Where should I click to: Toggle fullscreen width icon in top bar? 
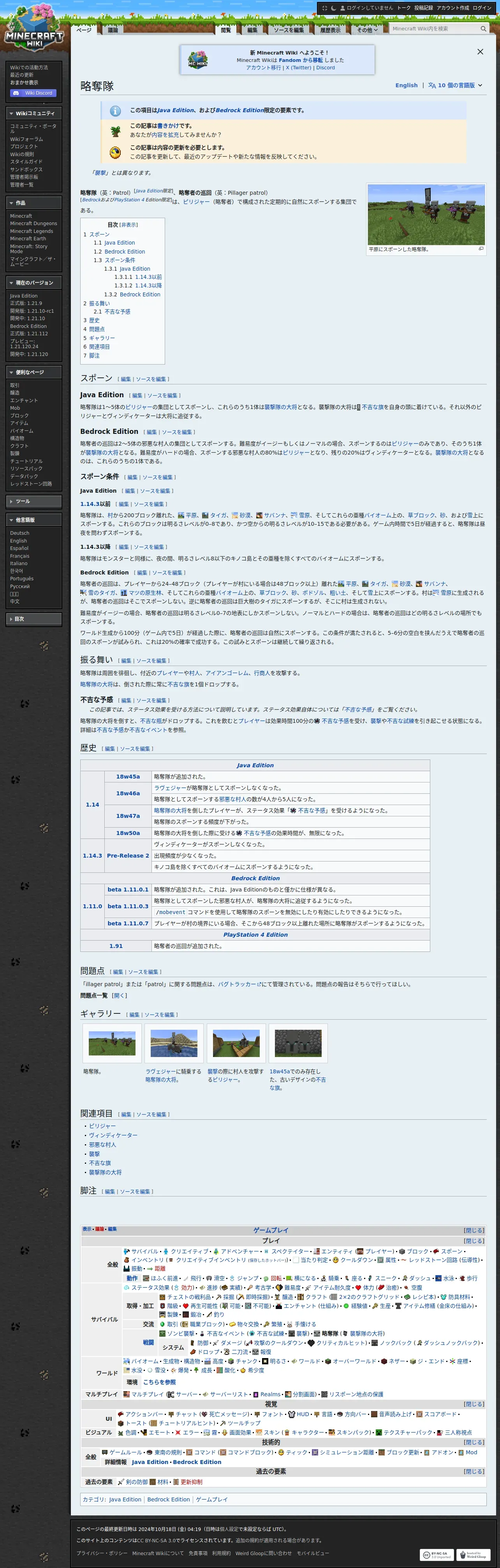[x=324, y=8]
